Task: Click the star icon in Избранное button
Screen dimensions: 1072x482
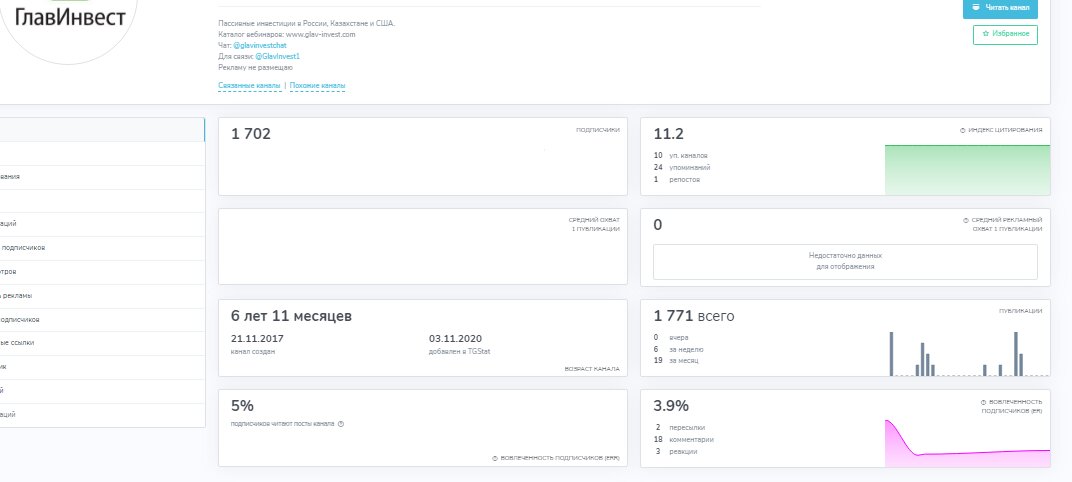Action: pyautogui.click(x=985, y=33)
